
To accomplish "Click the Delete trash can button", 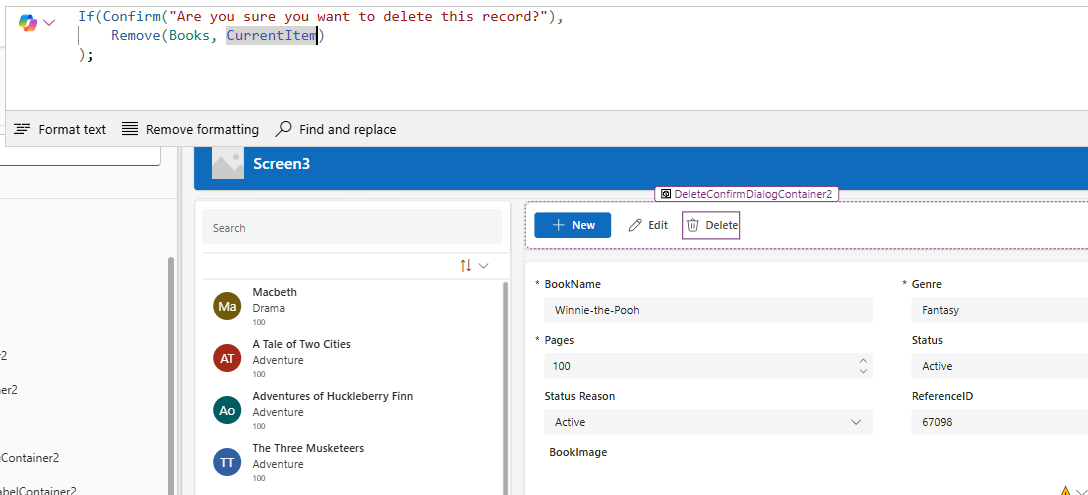I will tap(711, 225).
